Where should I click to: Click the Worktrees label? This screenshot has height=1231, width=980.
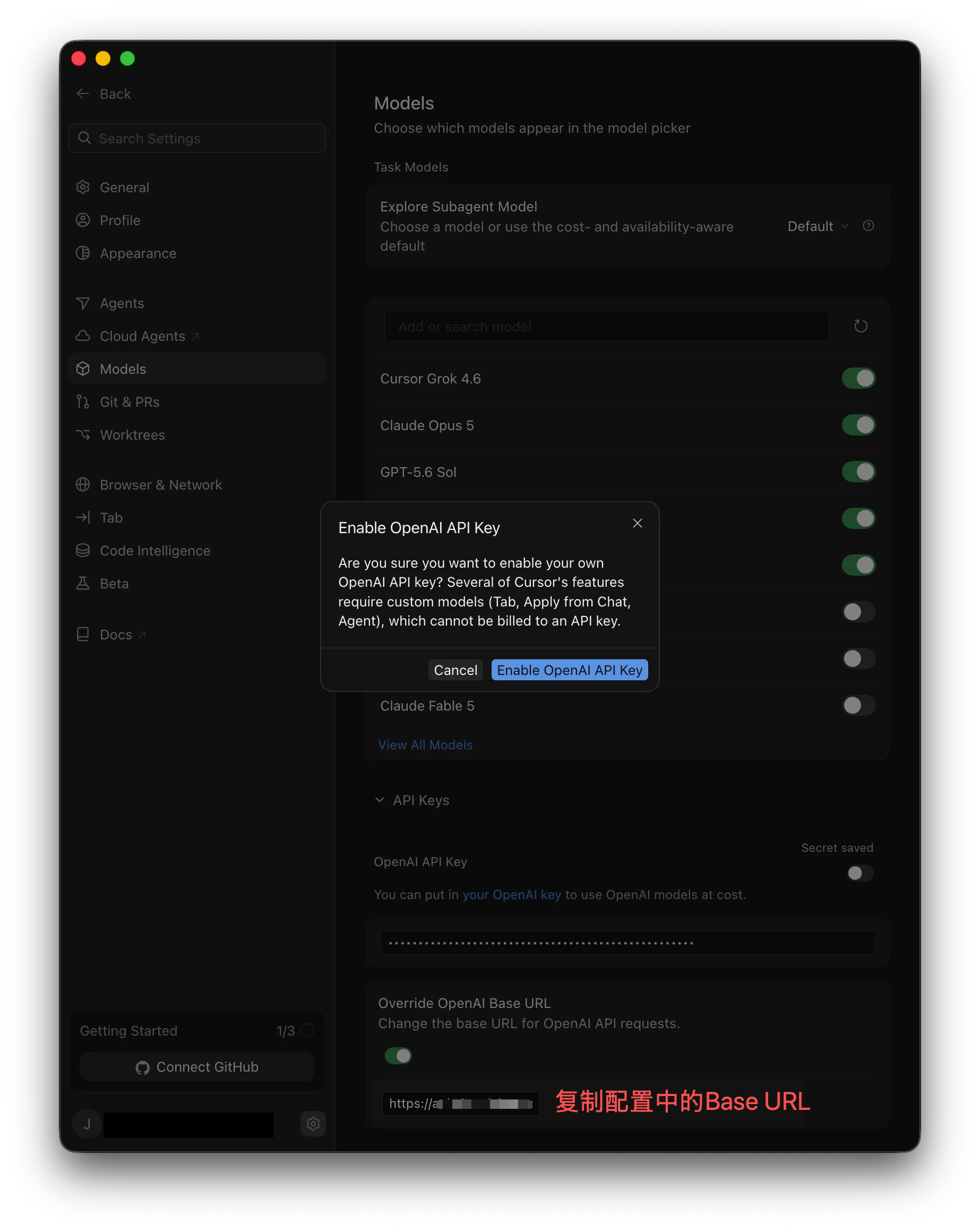(132, 435)
